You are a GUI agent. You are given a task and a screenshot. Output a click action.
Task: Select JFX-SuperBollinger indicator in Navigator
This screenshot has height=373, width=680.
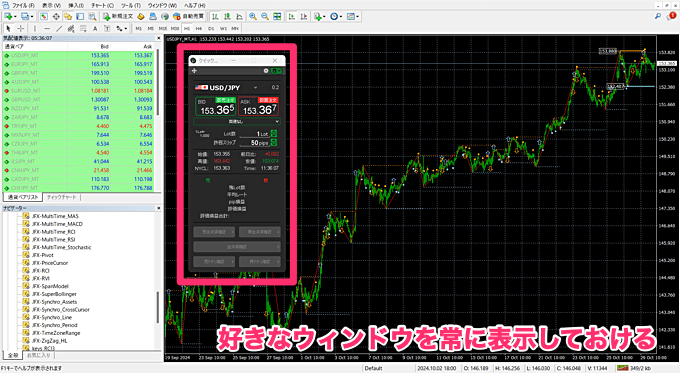tap(54, 294)
